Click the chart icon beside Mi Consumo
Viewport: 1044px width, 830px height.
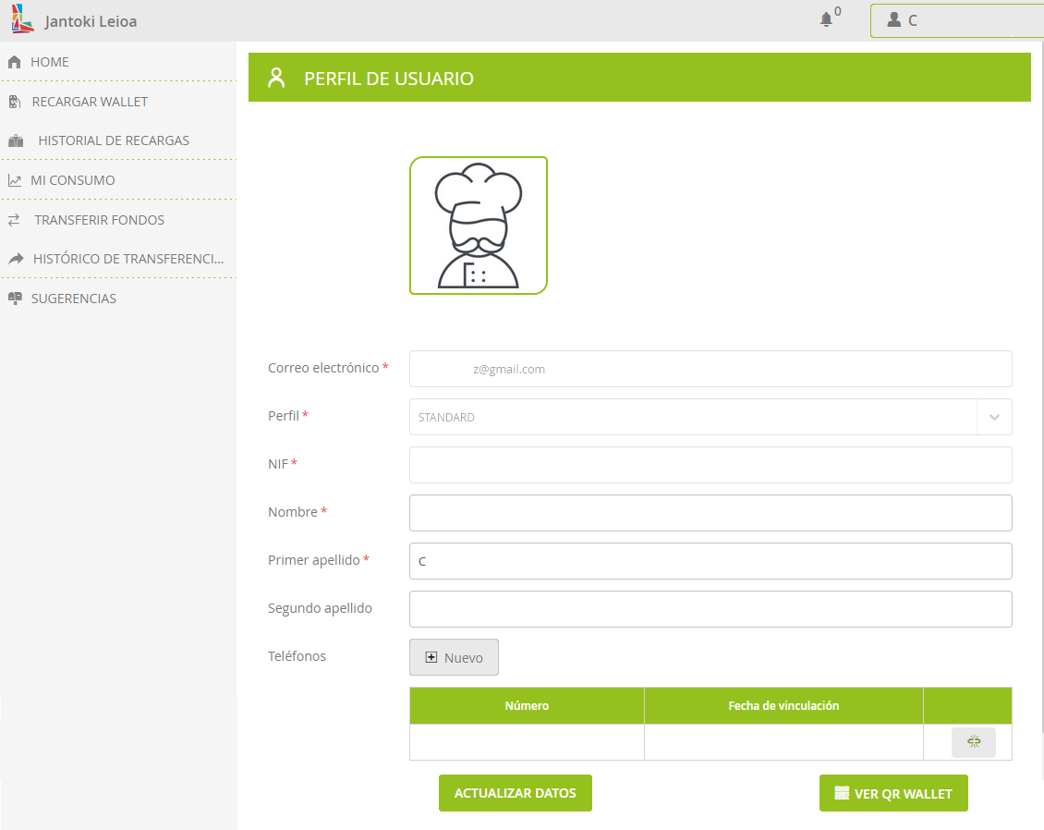pyautogui.click(x=14, y=181)
